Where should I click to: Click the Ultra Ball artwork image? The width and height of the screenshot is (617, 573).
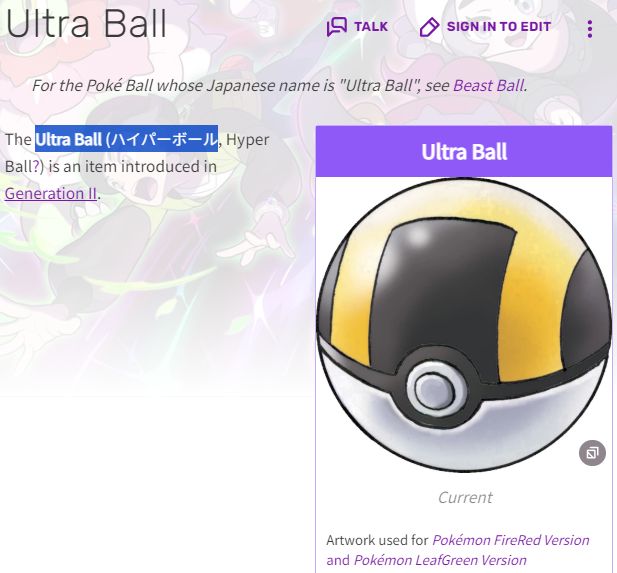pyautogui.click(x=464, y=325)
